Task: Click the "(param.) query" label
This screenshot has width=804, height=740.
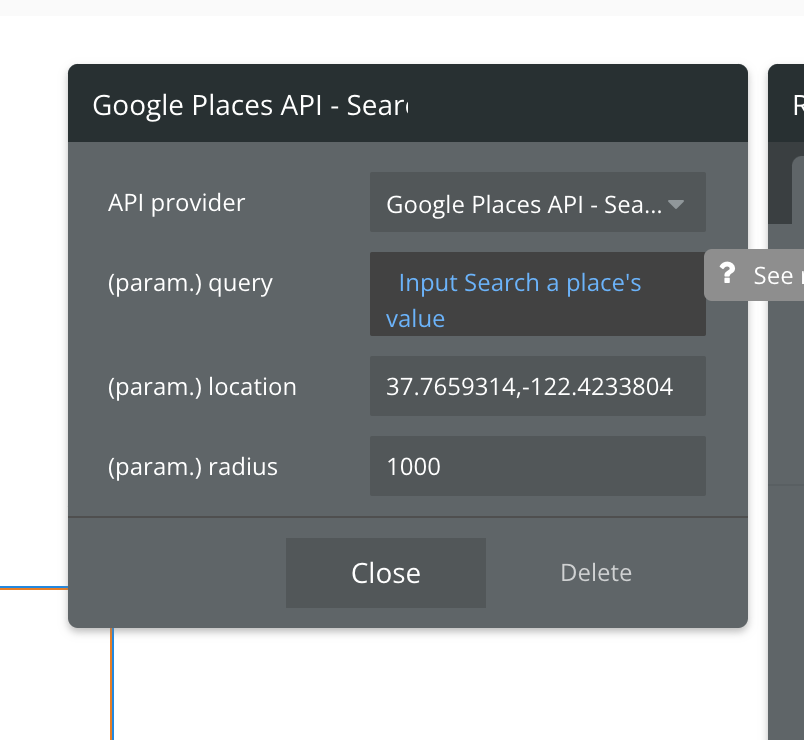Action: point(190,283)
